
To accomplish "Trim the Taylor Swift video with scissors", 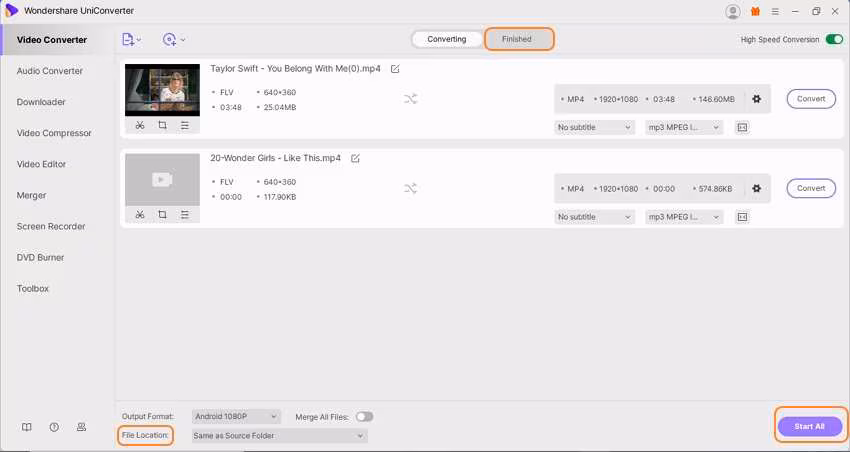I will coord(140,125).
